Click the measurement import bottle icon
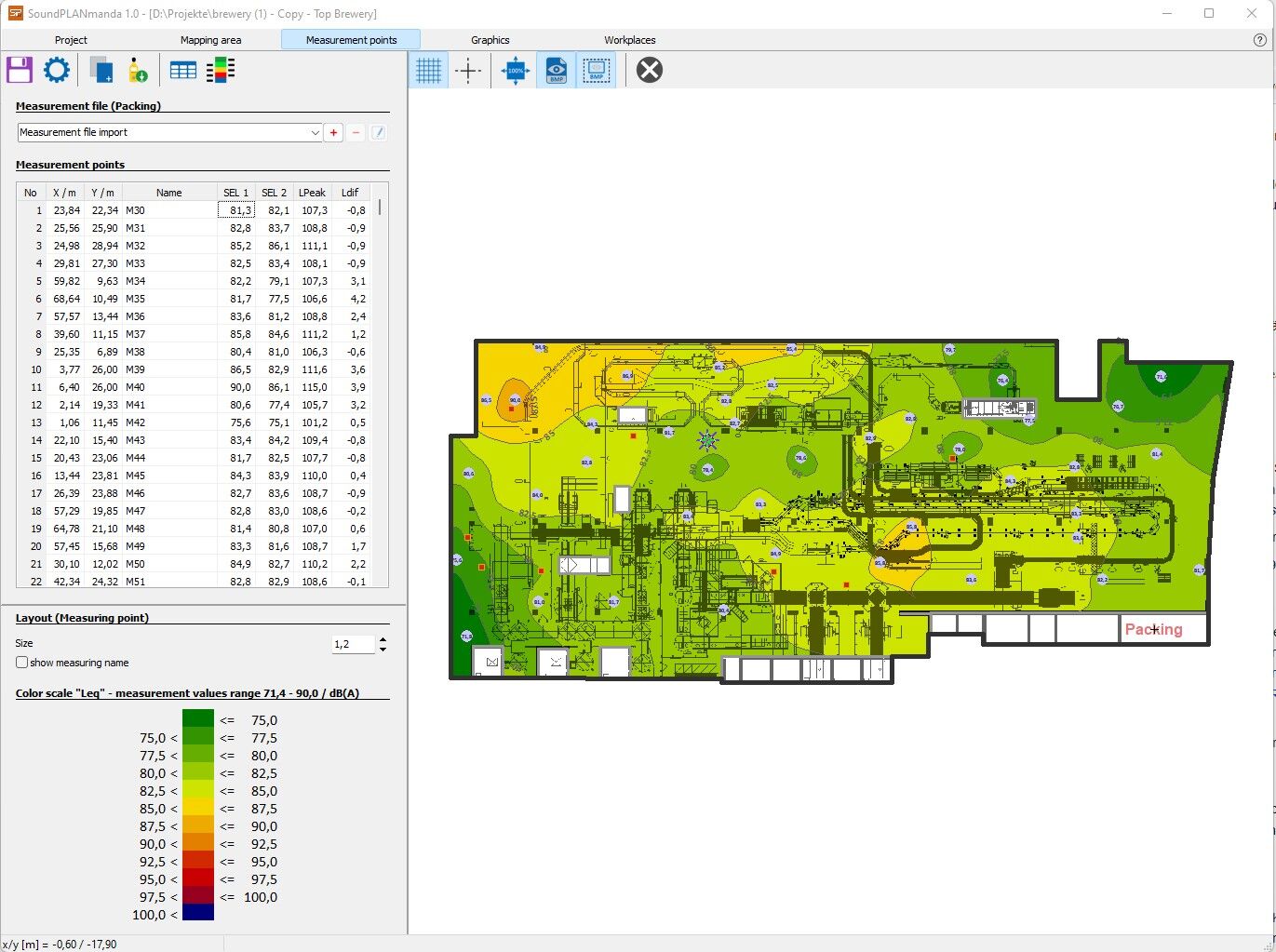 coord(138,70)
